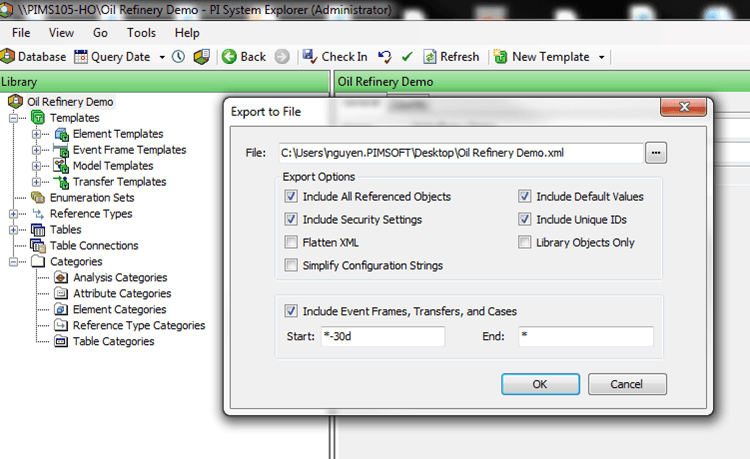750x459 pixels.
Task: Expand the Element Templates node
Action: point(36,134)
